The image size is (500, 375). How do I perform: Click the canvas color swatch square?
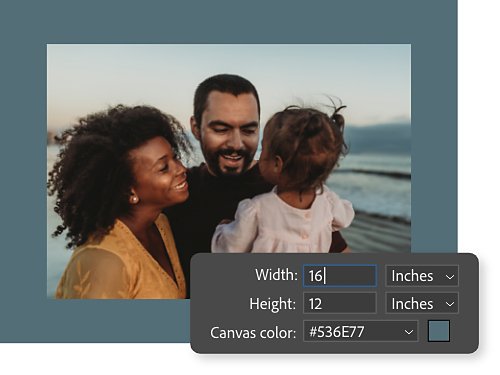pos(439,331)
